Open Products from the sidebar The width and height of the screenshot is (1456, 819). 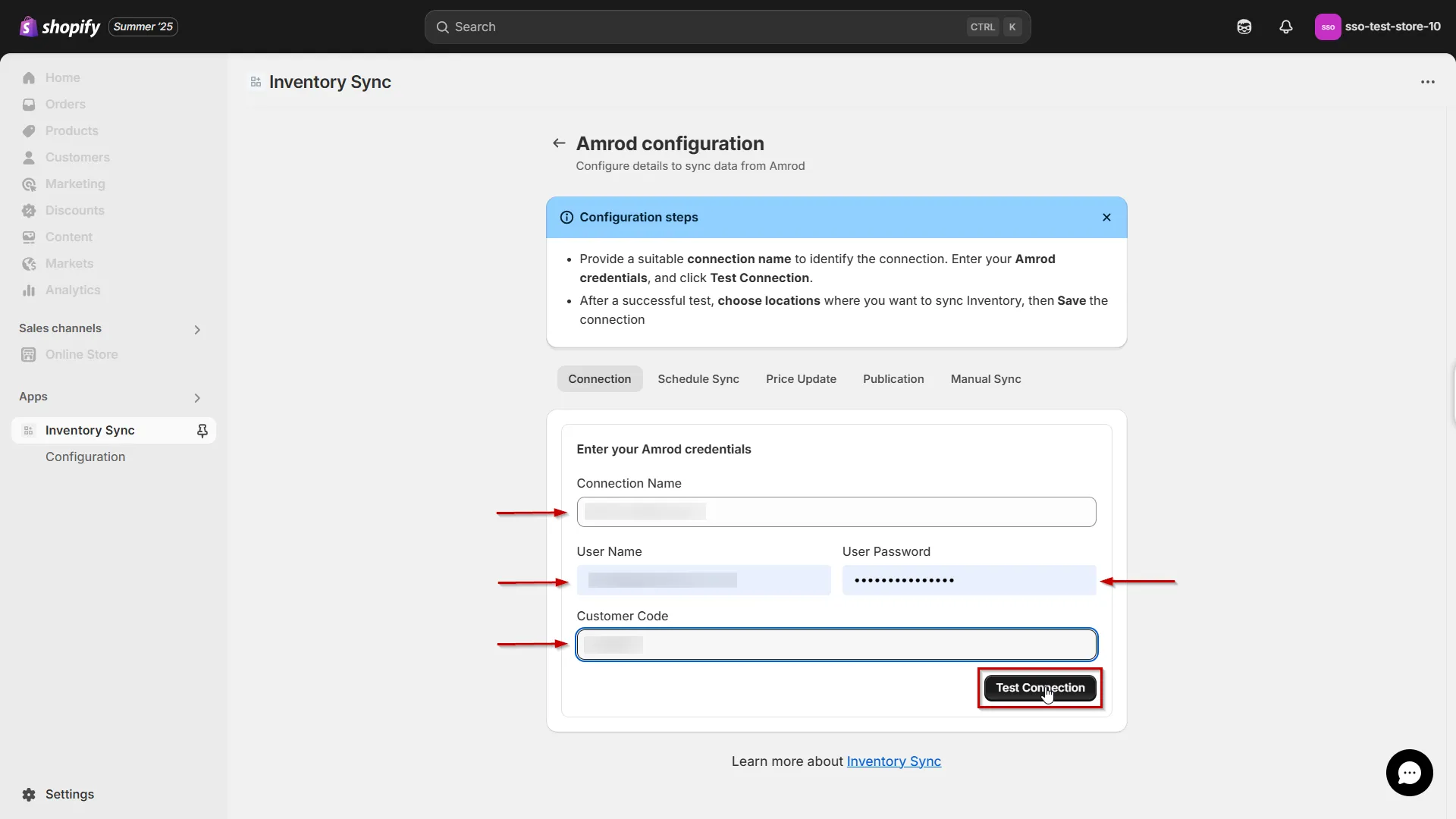(71, 130)
